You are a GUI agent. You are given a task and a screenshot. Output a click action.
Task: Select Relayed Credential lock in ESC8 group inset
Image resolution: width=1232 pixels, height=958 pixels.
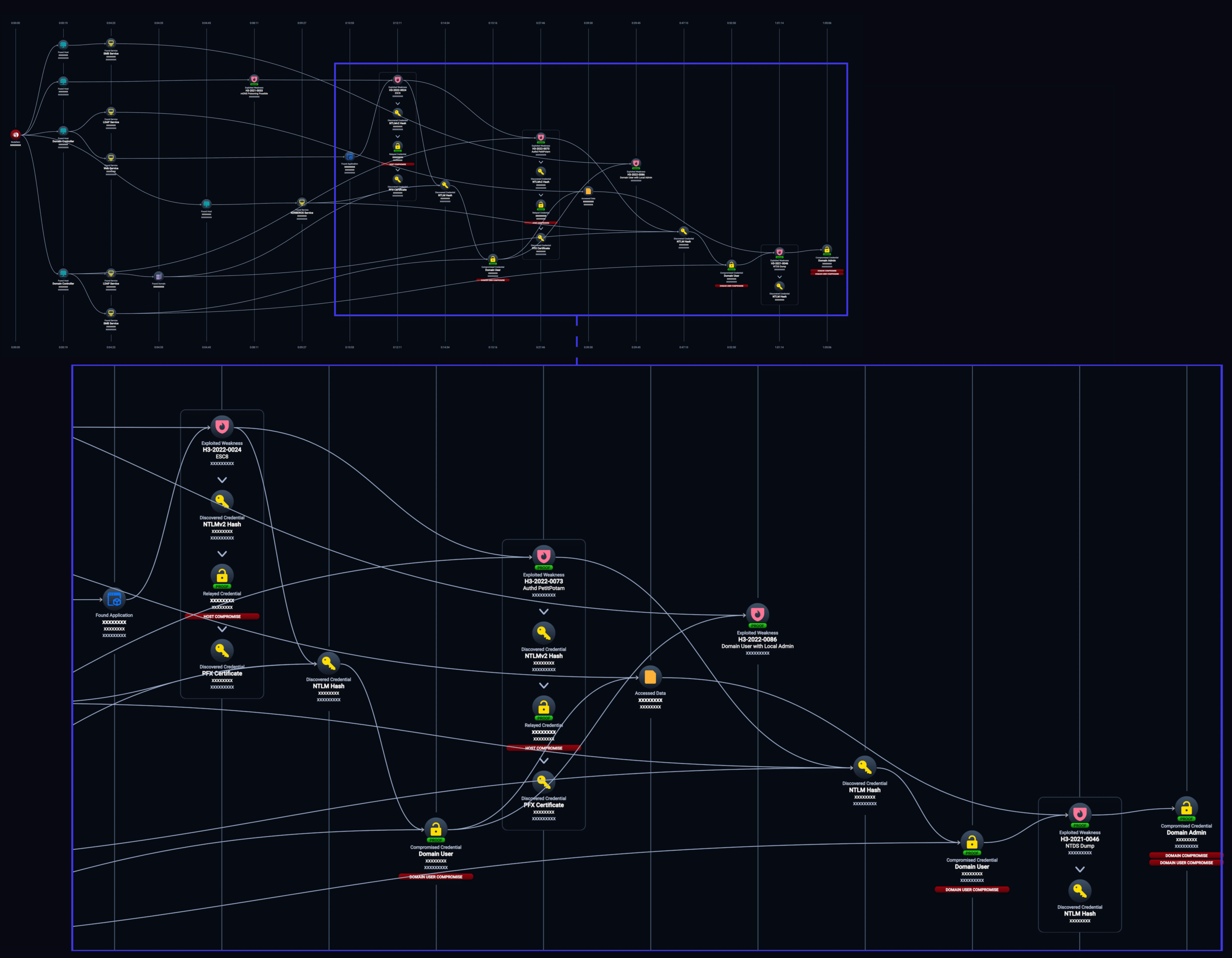(222, 575)
